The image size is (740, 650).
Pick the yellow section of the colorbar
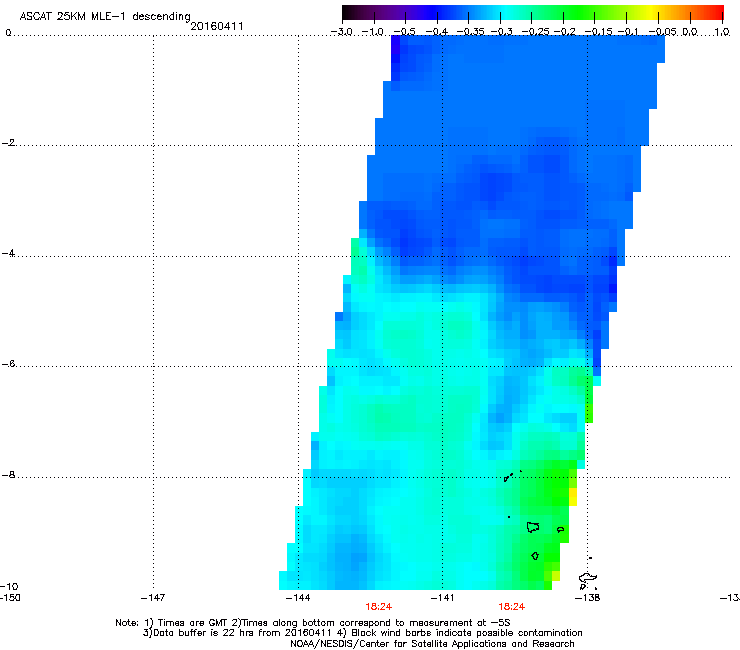[651, 12]
